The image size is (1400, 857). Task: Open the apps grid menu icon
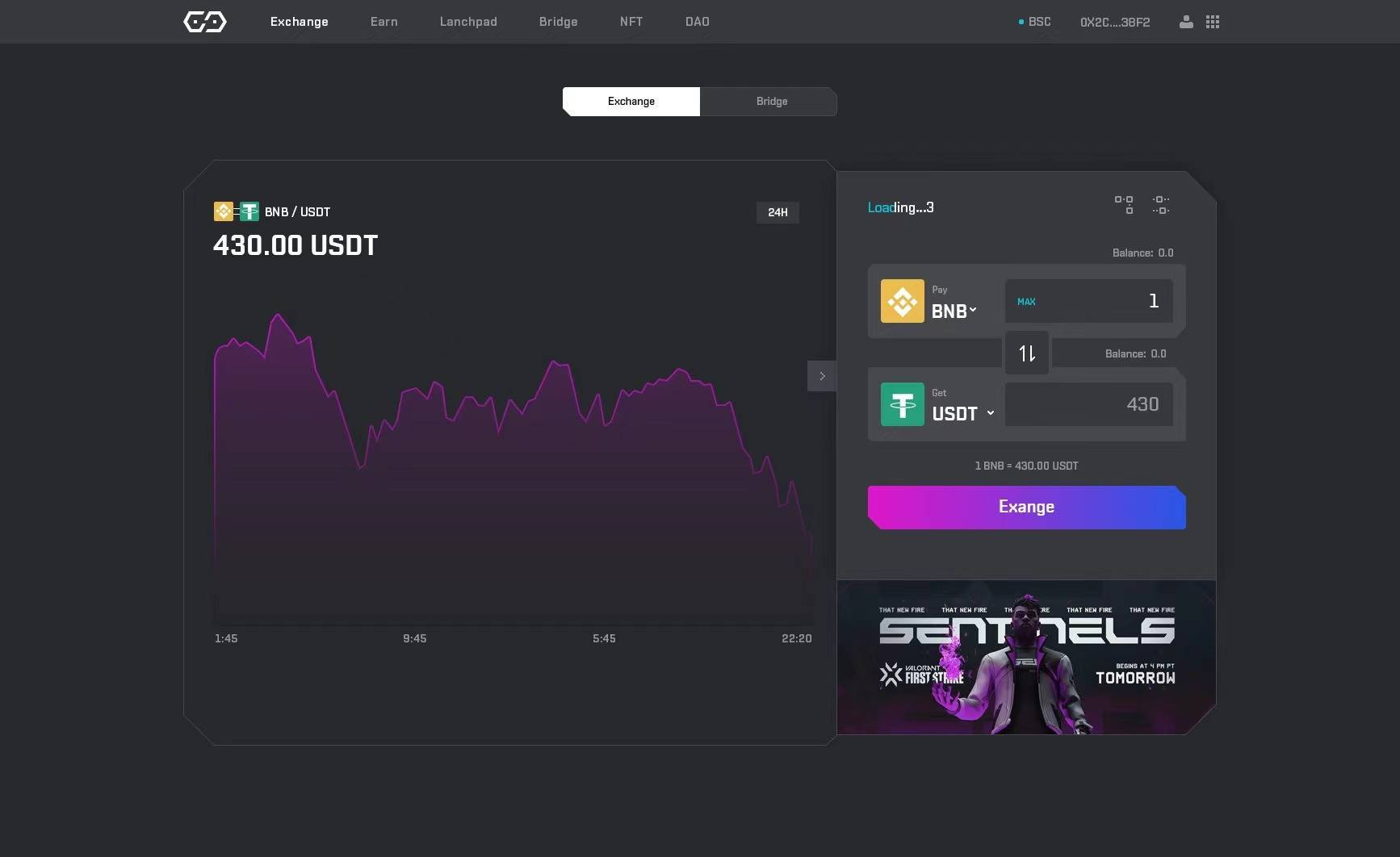pos(1213,22)
